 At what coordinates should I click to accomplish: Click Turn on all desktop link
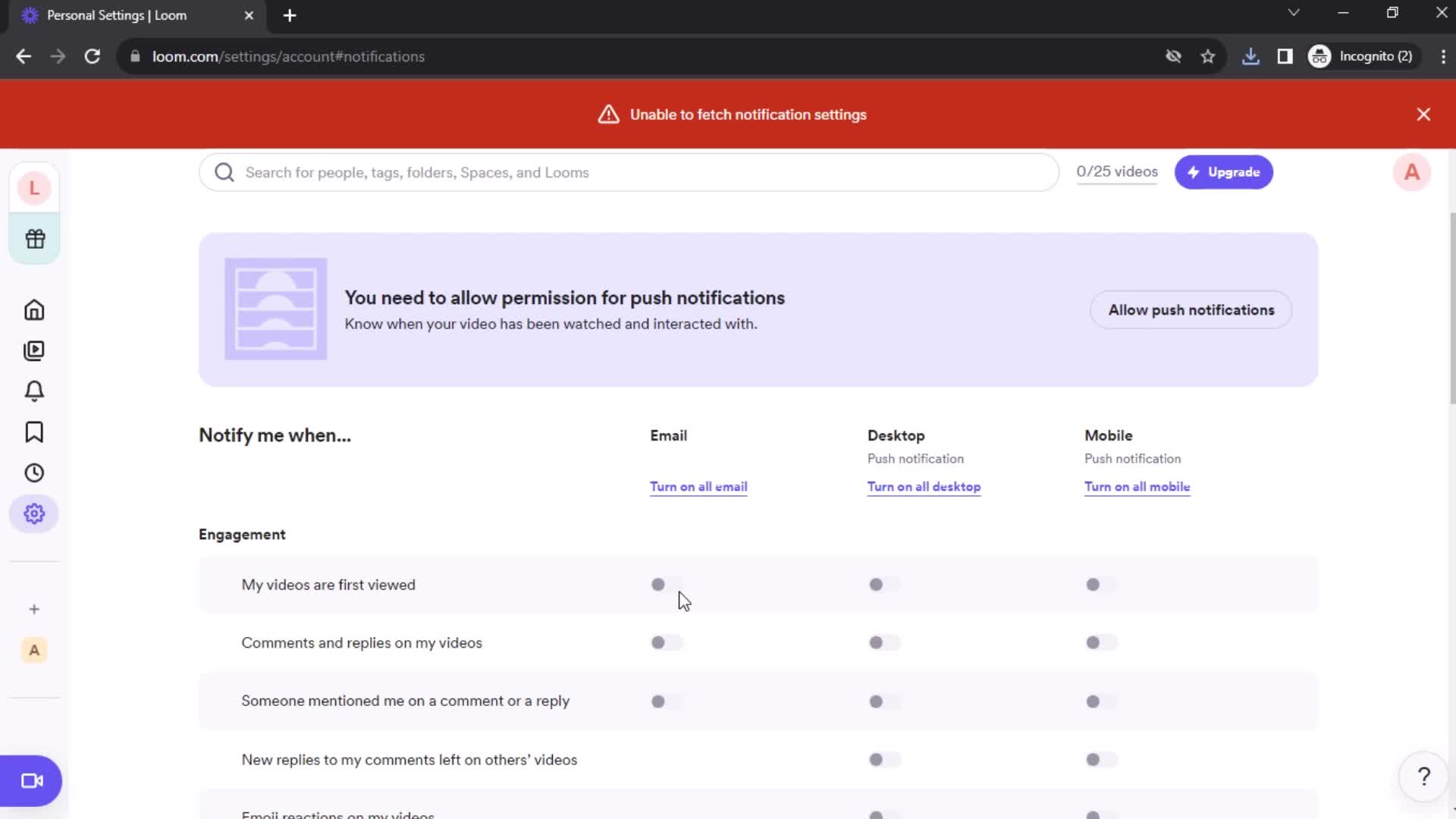click(x=924, y=487)
